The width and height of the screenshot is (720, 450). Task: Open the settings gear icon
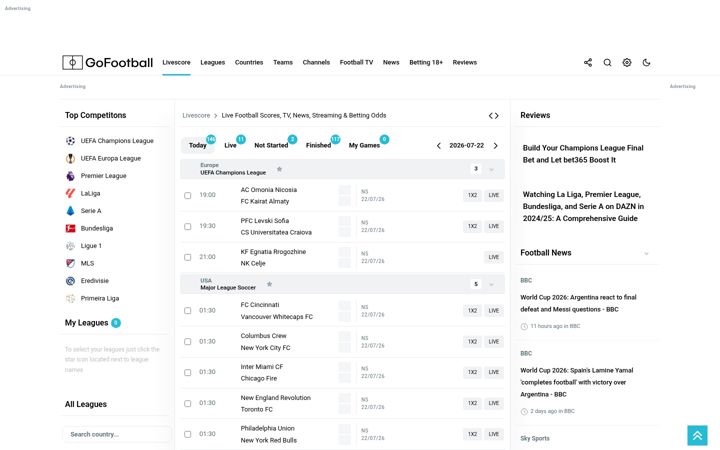(627, 62)
